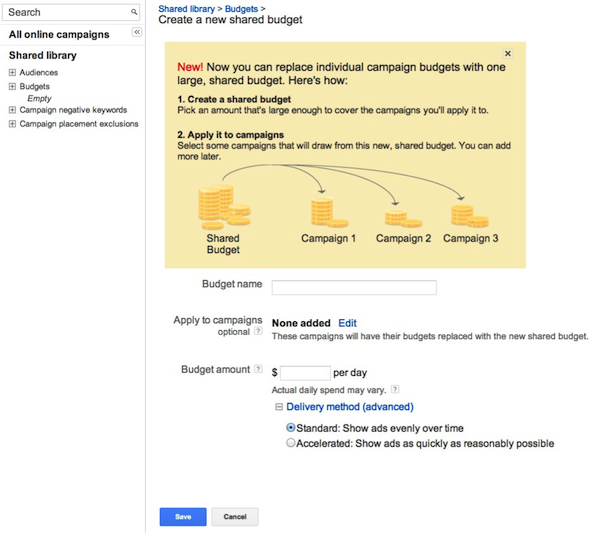
Task: Click the search magnifier icon
Action: pyautogui.click(x=134, y=12)
